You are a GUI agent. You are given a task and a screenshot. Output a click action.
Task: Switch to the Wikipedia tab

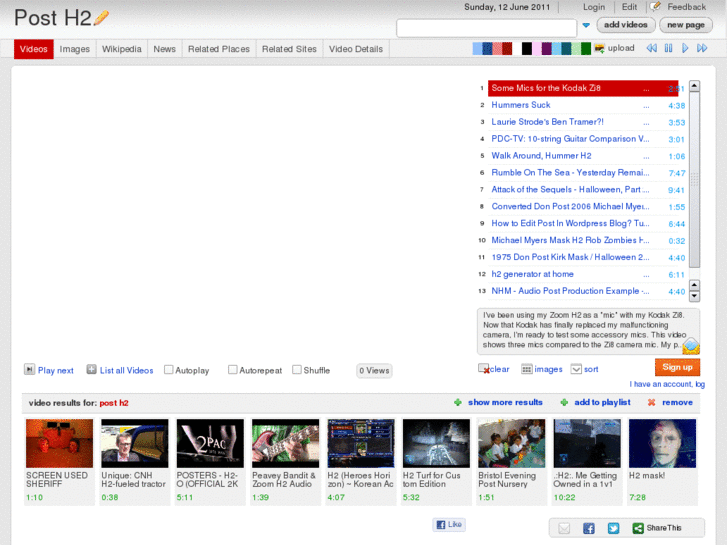tap(121, 49)
